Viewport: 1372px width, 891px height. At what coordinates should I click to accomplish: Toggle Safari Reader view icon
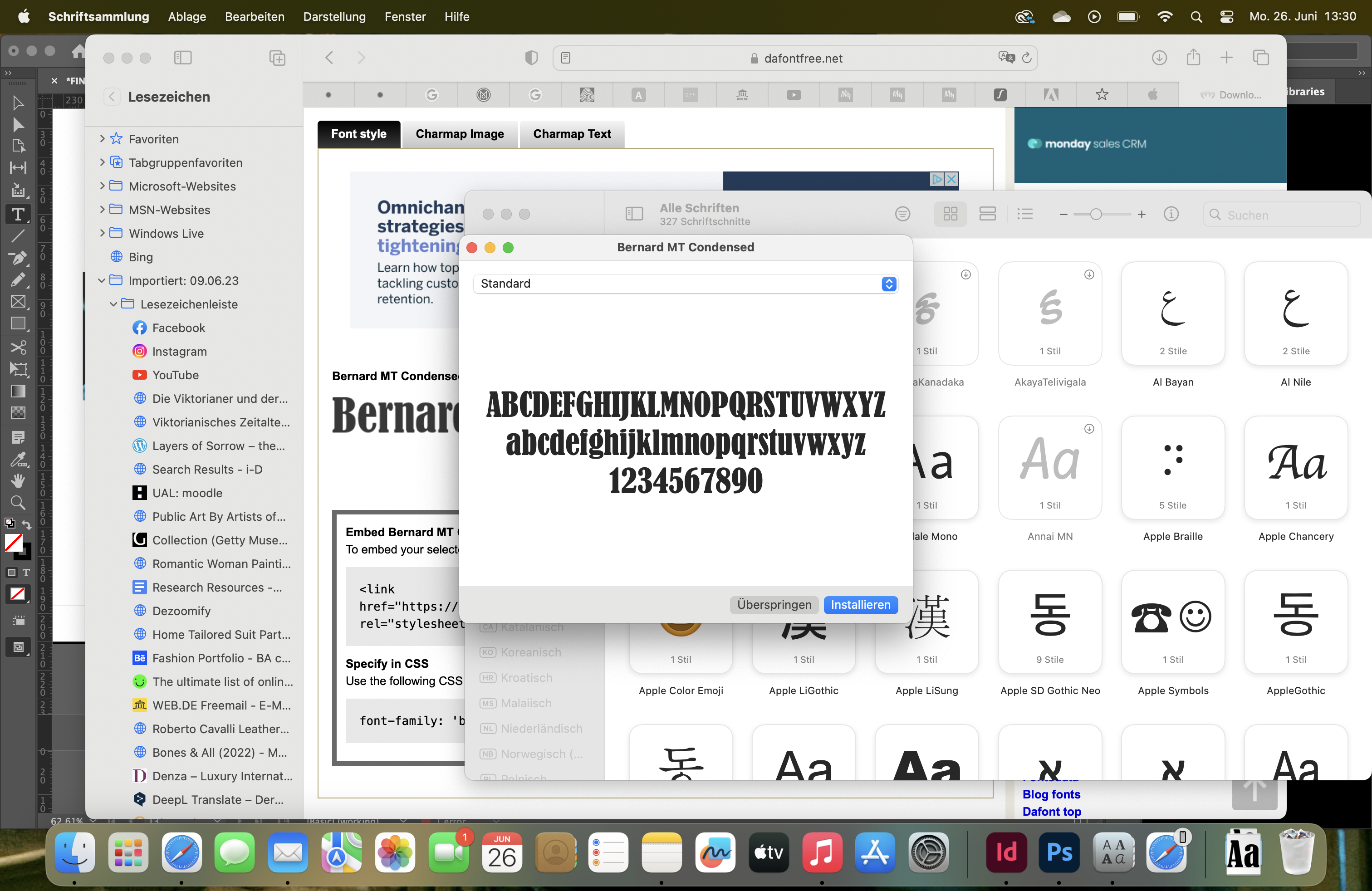[x=565, y=58]
